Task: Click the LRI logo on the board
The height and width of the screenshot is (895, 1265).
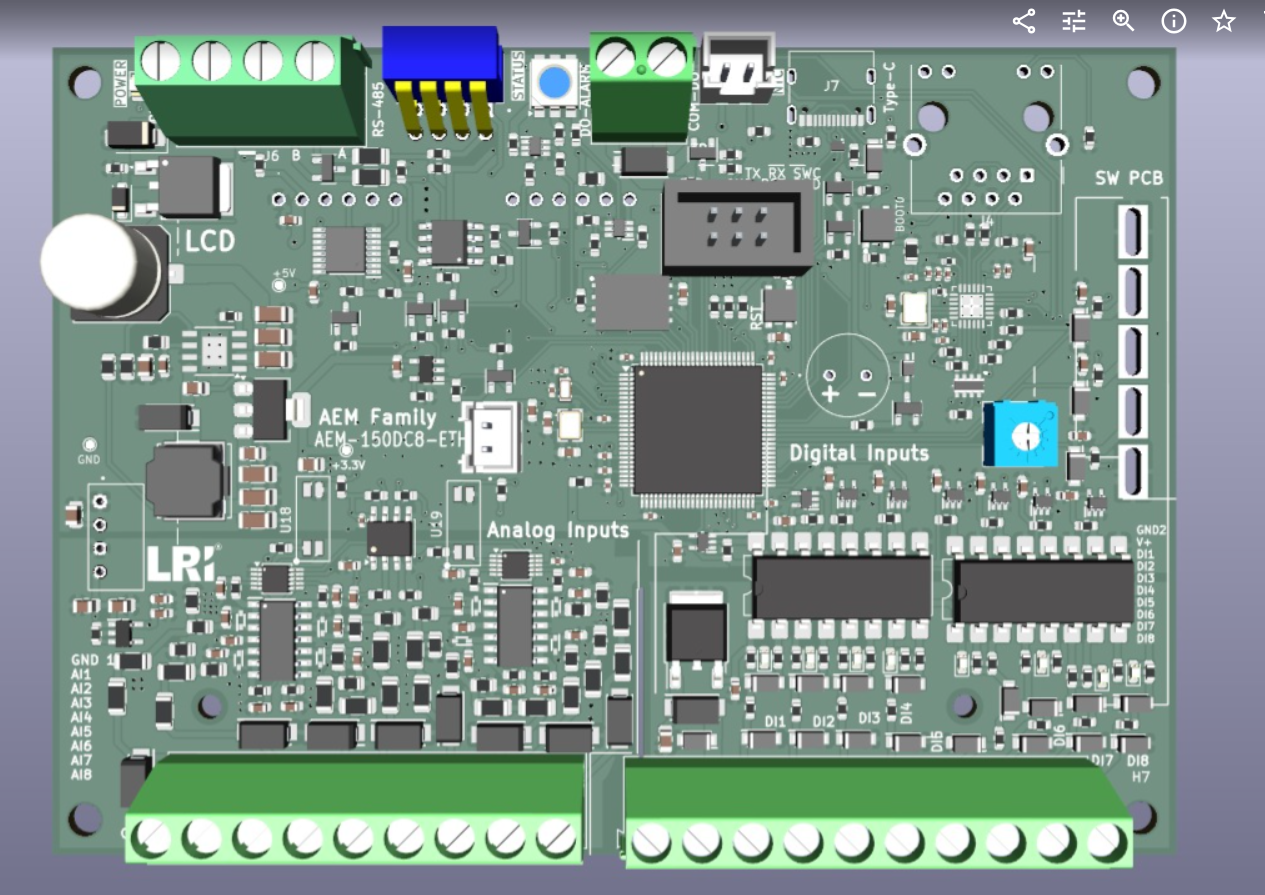Action: point(181,564)
